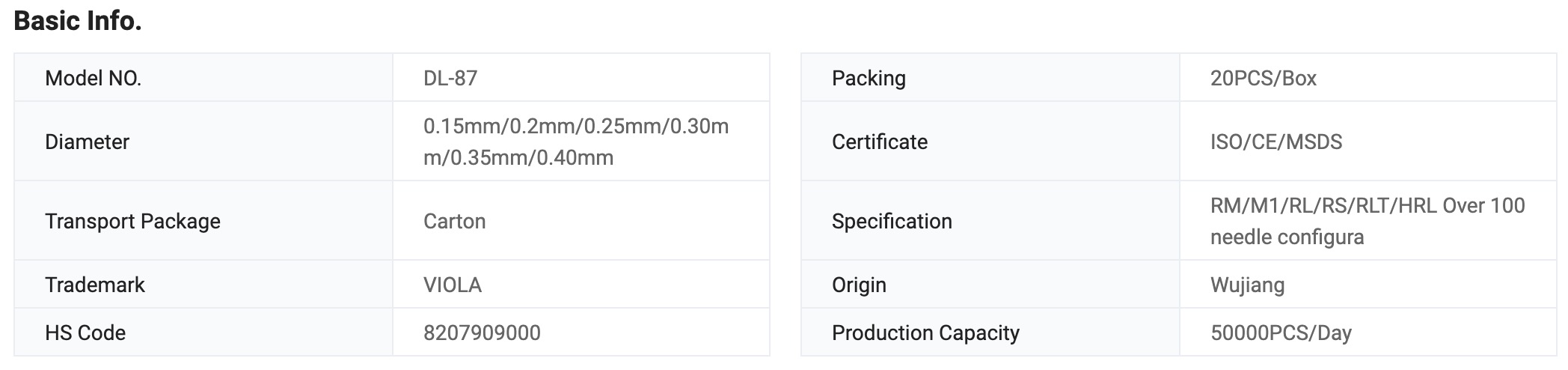
Task: Select the Diameter label cell
Action: click(x=88, y=142)
